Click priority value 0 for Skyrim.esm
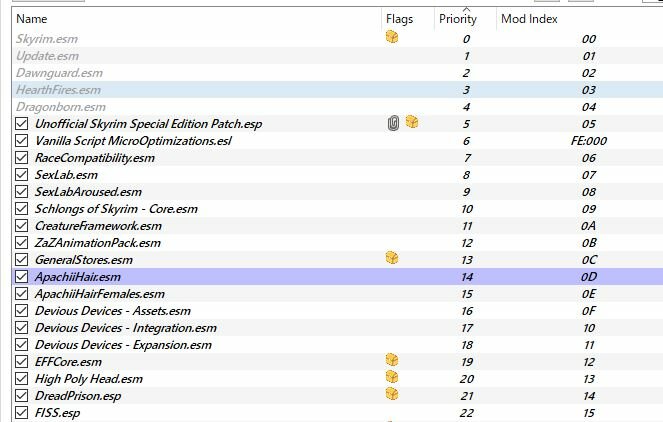The image size is (663, 422). point(466,39)
